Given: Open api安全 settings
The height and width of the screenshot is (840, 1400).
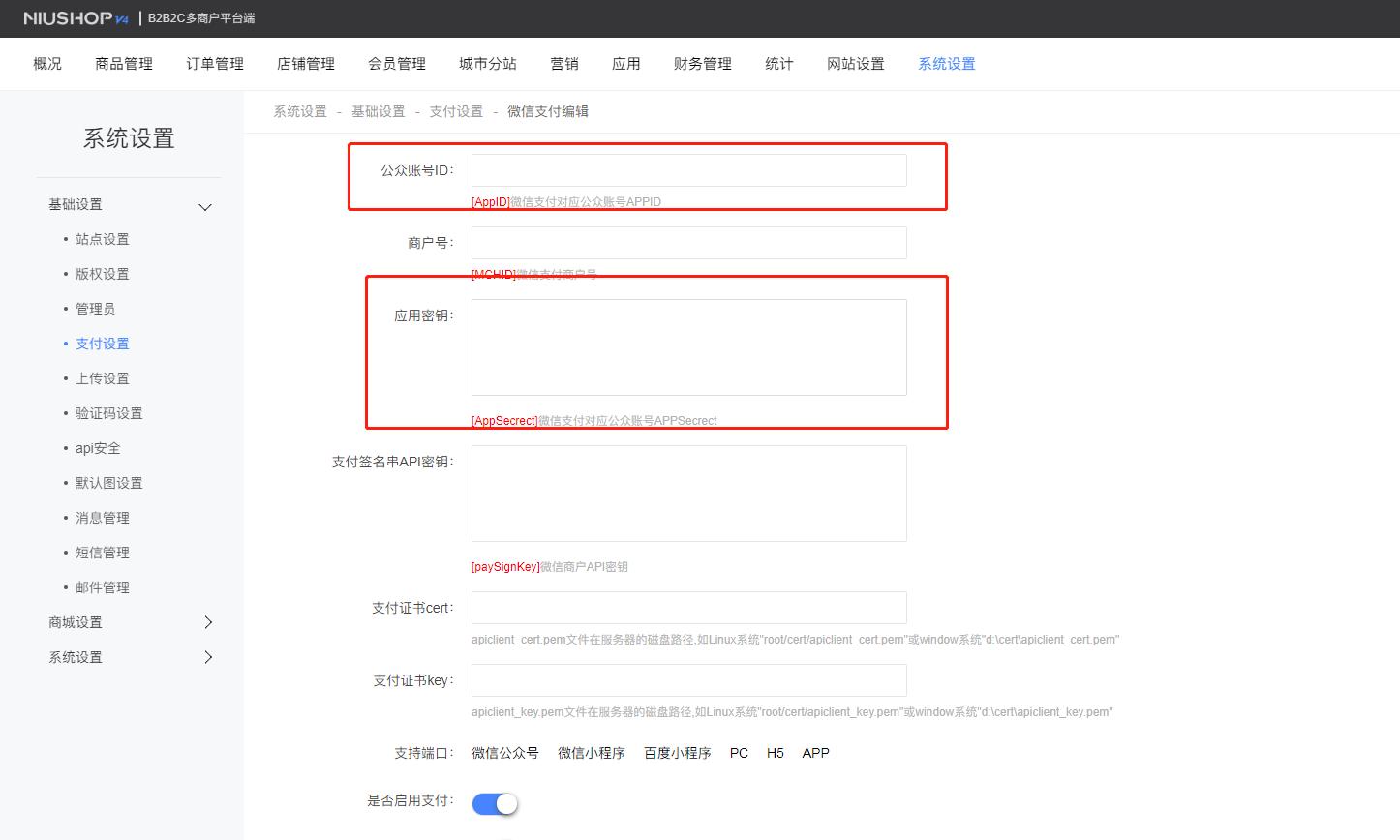Looking at the screenshot, I should pyautogui.click(x=97, y=447).
